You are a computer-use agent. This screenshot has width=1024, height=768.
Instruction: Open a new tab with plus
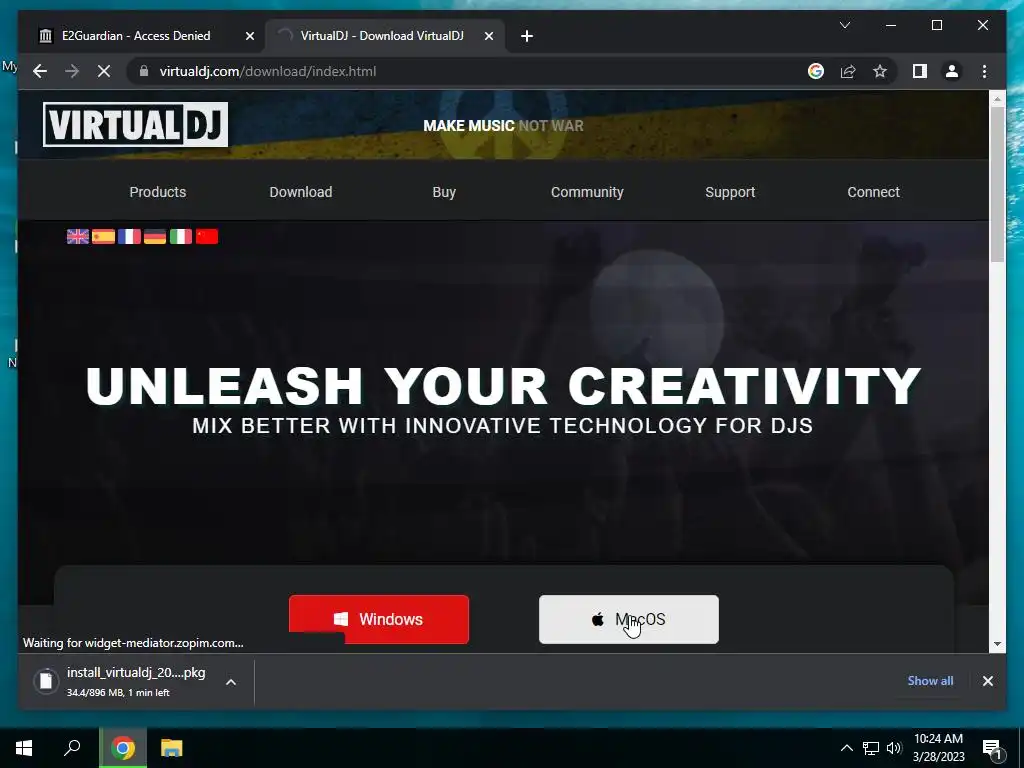[x=527, y=36]
